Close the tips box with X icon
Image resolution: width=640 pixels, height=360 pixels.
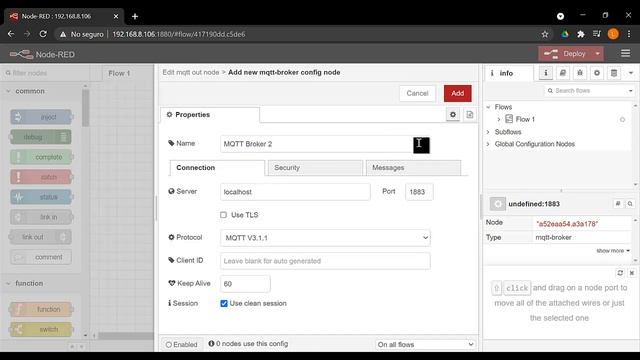(x=632, y=273)
